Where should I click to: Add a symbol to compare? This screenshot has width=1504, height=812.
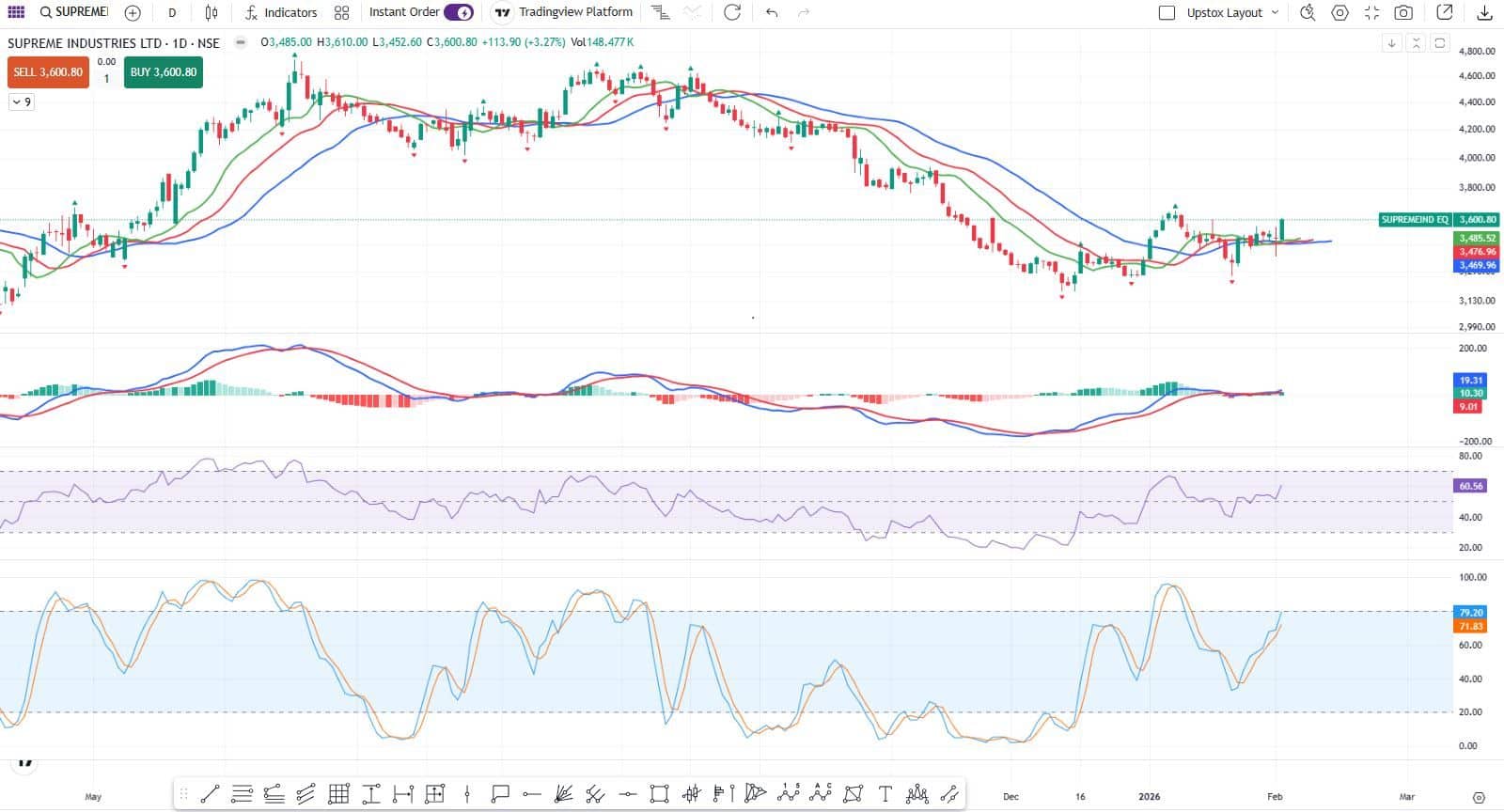click(133, 12)
